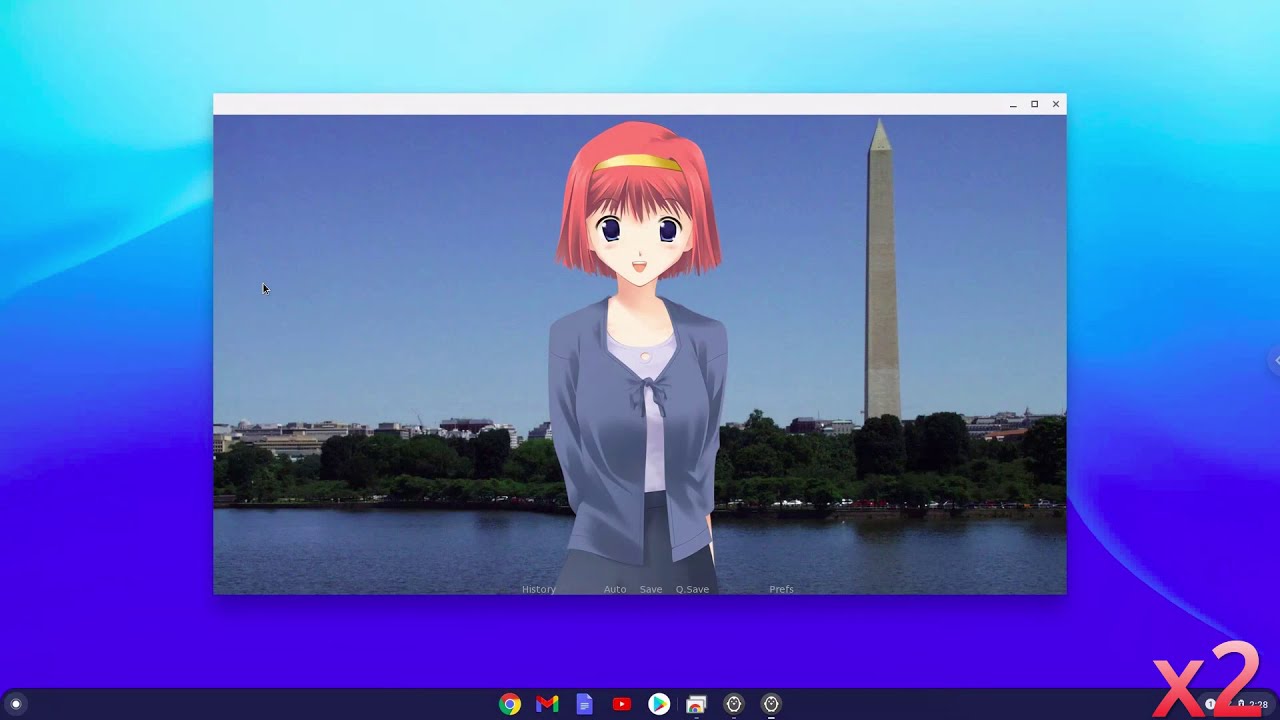
Task: Open the History log in the game
Action: pyautogui.click(x=539, y=589)
